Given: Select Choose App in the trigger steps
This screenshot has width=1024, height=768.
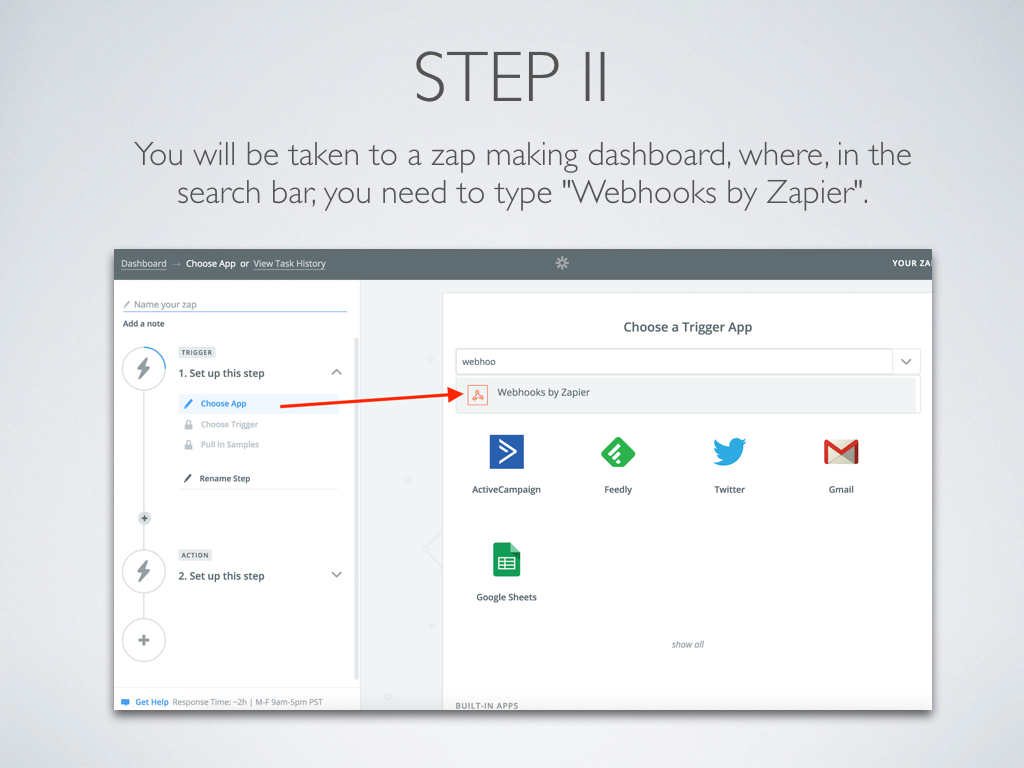Looking at the screenshot, I should [257, 404].
